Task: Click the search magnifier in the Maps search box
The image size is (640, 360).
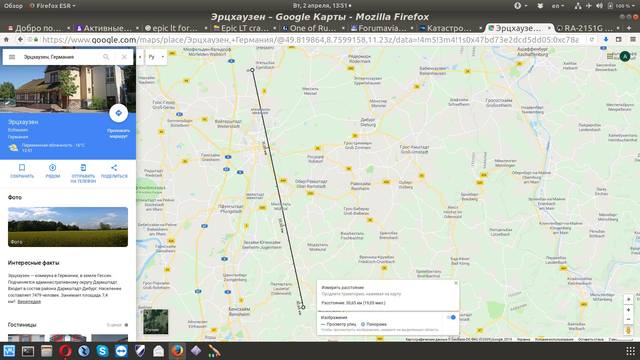Action: coord(106,57)
